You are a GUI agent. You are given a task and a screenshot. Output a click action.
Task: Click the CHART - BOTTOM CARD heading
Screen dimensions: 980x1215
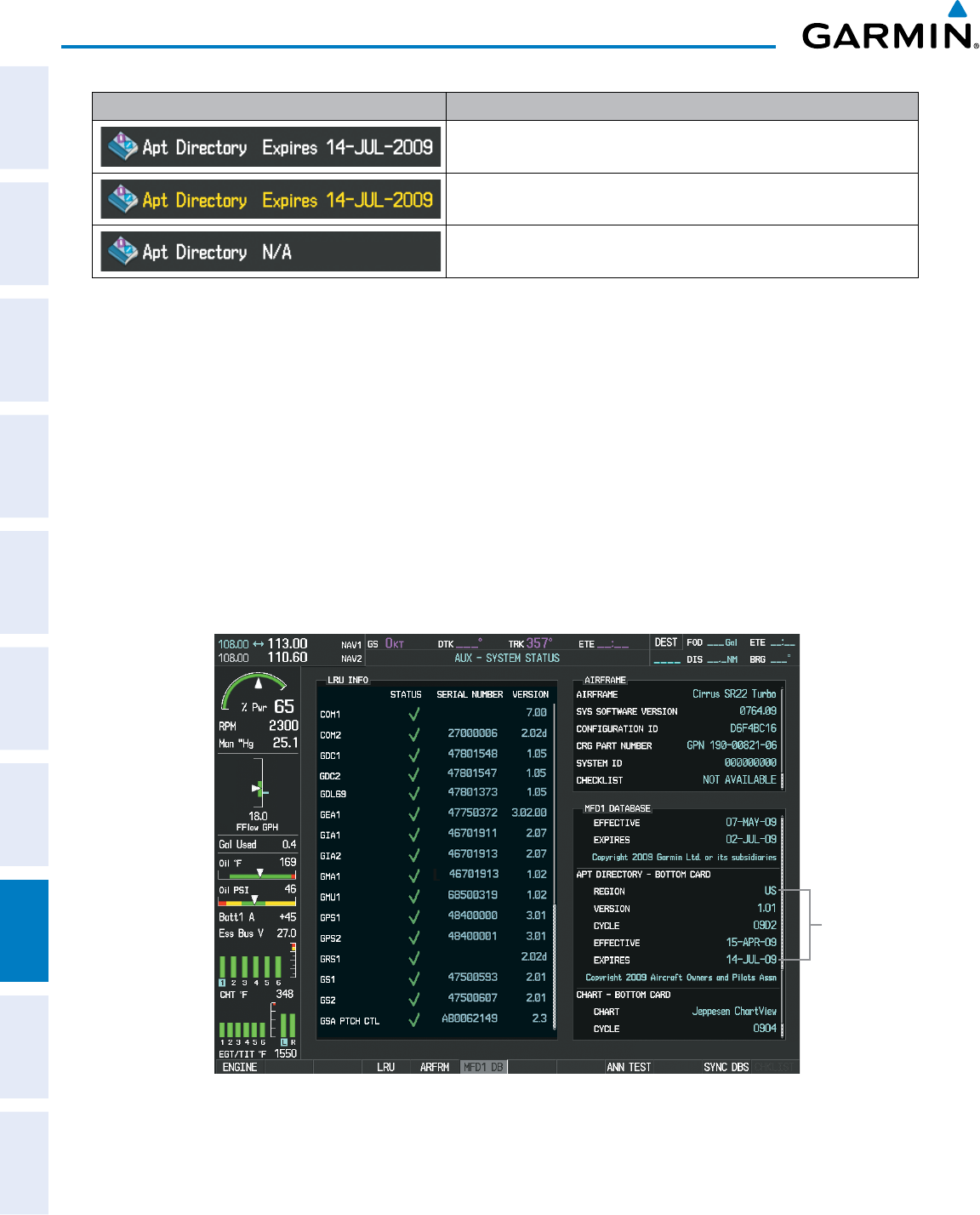point(624,995)
